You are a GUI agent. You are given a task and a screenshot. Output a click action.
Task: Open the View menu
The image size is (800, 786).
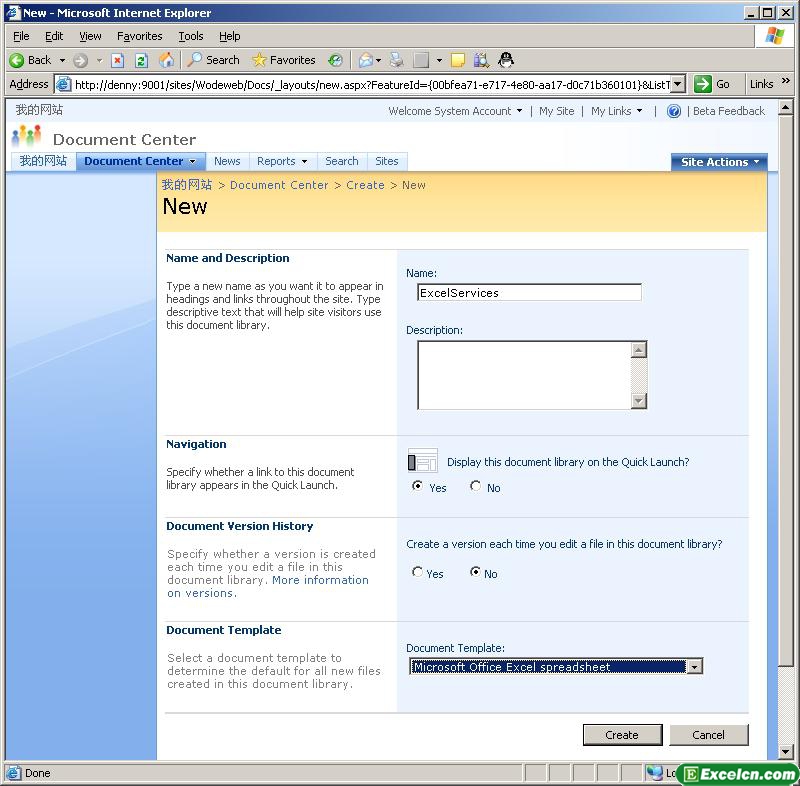tap(90, 36)
